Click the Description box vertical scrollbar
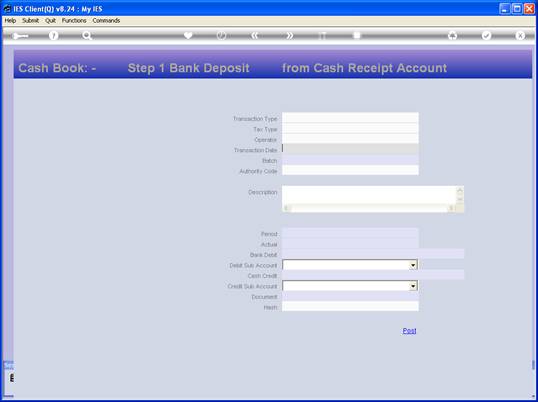538x402 pixels. pos(460,195)
